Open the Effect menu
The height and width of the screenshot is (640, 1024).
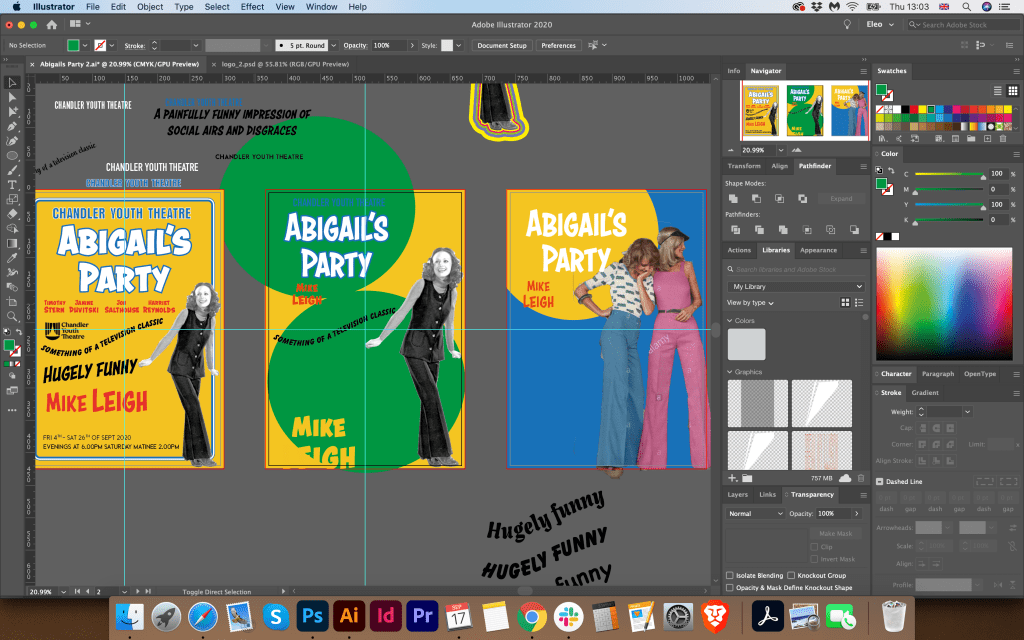coord(252,7)
